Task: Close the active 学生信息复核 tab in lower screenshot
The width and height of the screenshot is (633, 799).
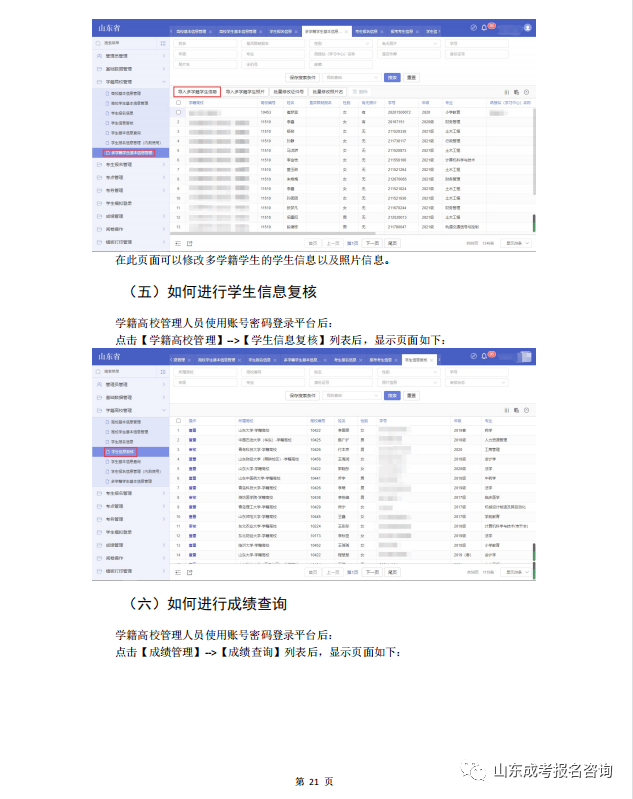Action: [x=432, y=360]
